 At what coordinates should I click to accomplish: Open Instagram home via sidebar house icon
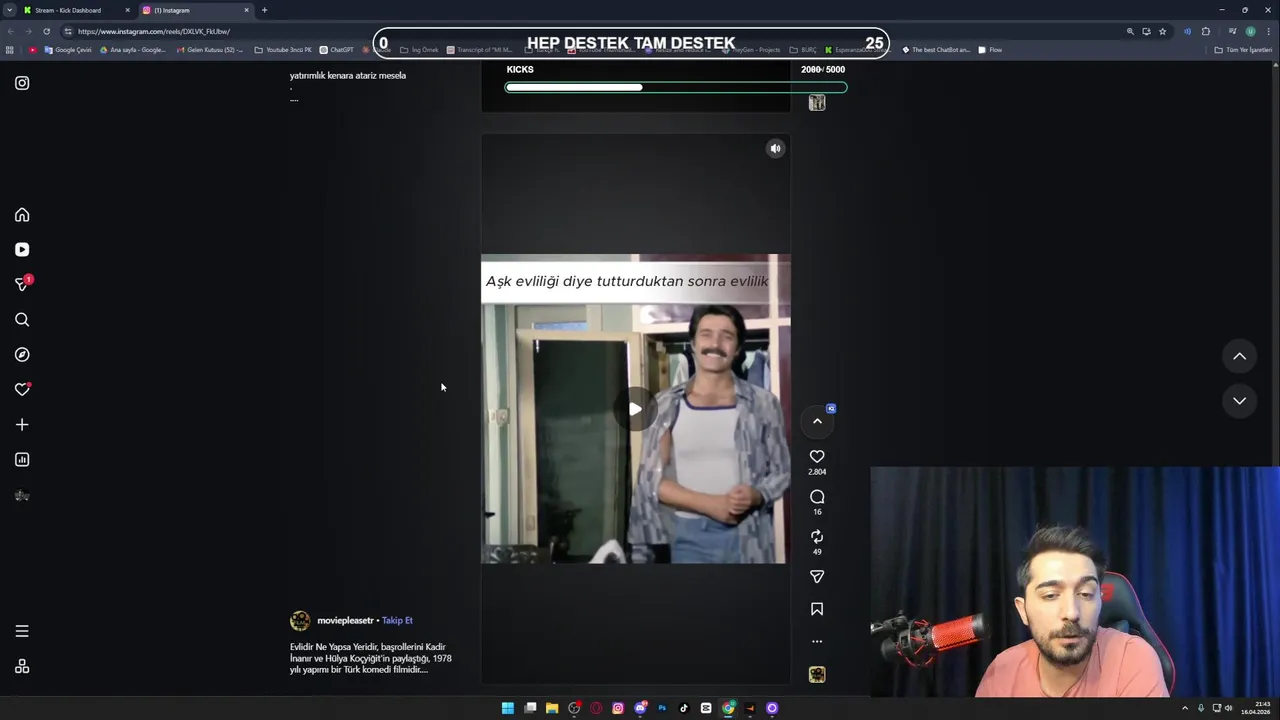click(x=22, y=215)
